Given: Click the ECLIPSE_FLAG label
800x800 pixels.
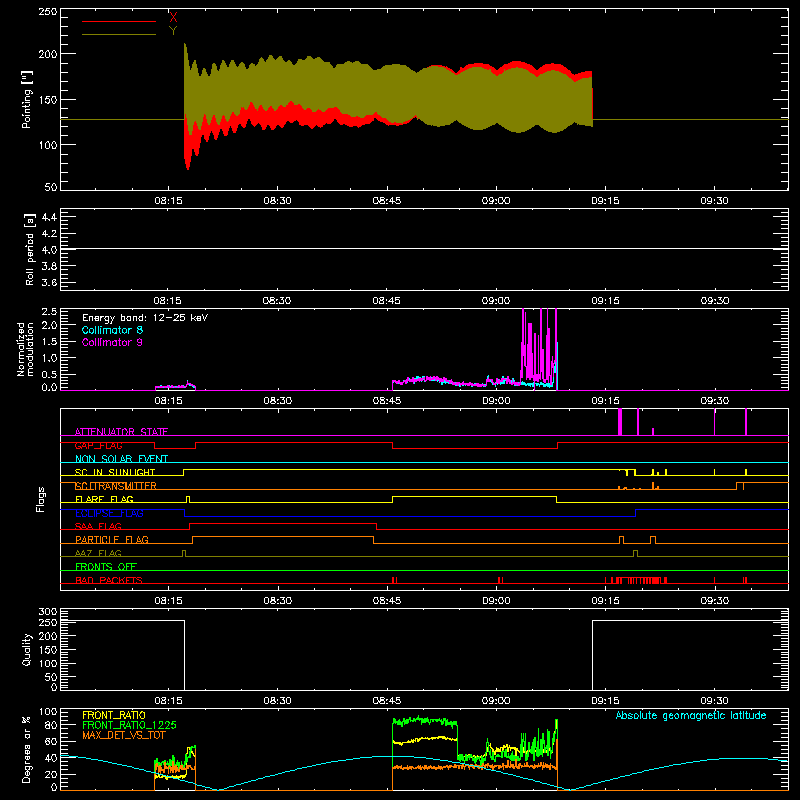Looking at the screenshot, I should click(109, 513).
